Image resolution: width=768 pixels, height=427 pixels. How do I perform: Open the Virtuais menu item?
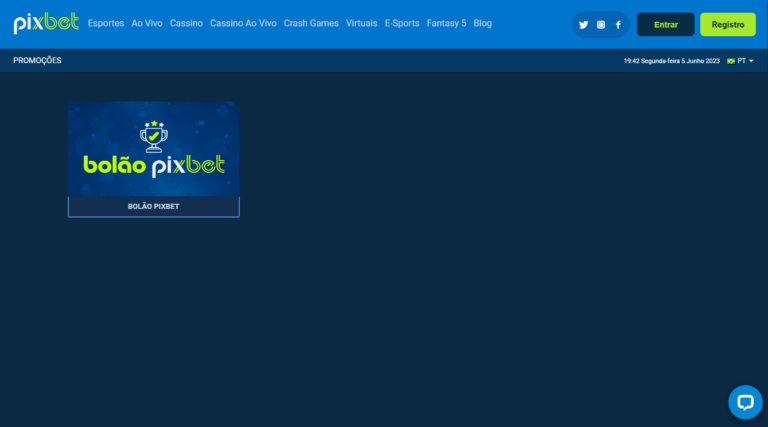(361, 24)
